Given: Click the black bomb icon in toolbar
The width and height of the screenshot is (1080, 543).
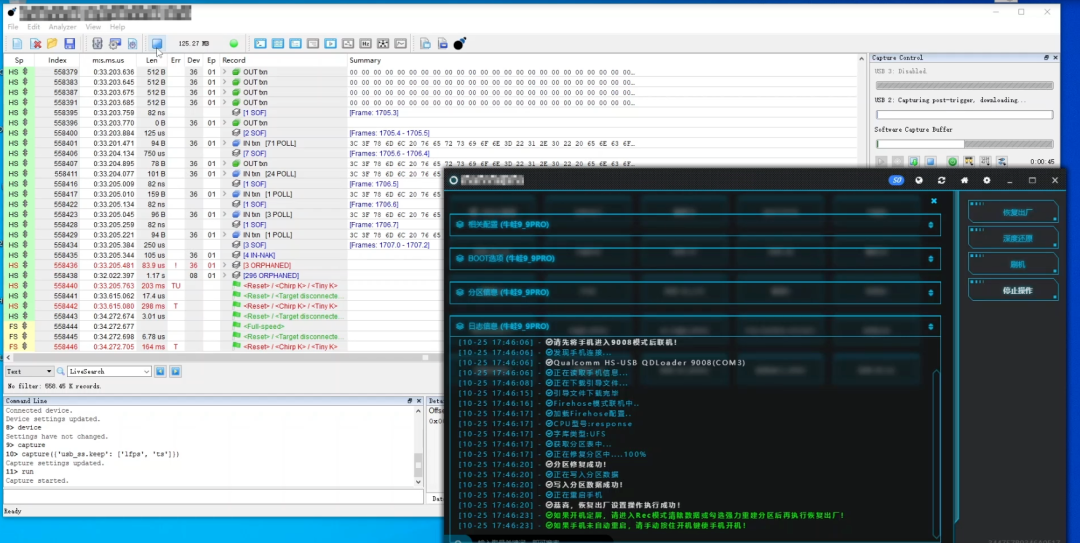Looking at the screenshot, I should click(460, 43).
